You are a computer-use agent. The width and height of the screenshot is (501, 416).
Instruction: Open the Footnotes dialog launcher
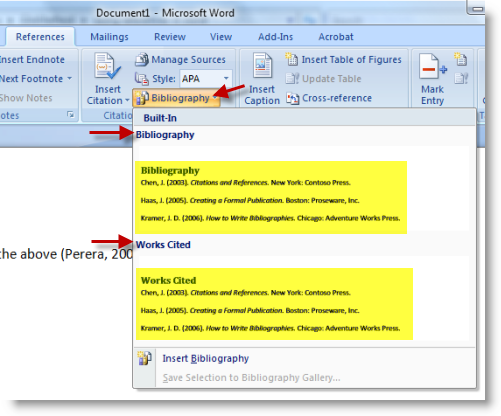[70, 115]
